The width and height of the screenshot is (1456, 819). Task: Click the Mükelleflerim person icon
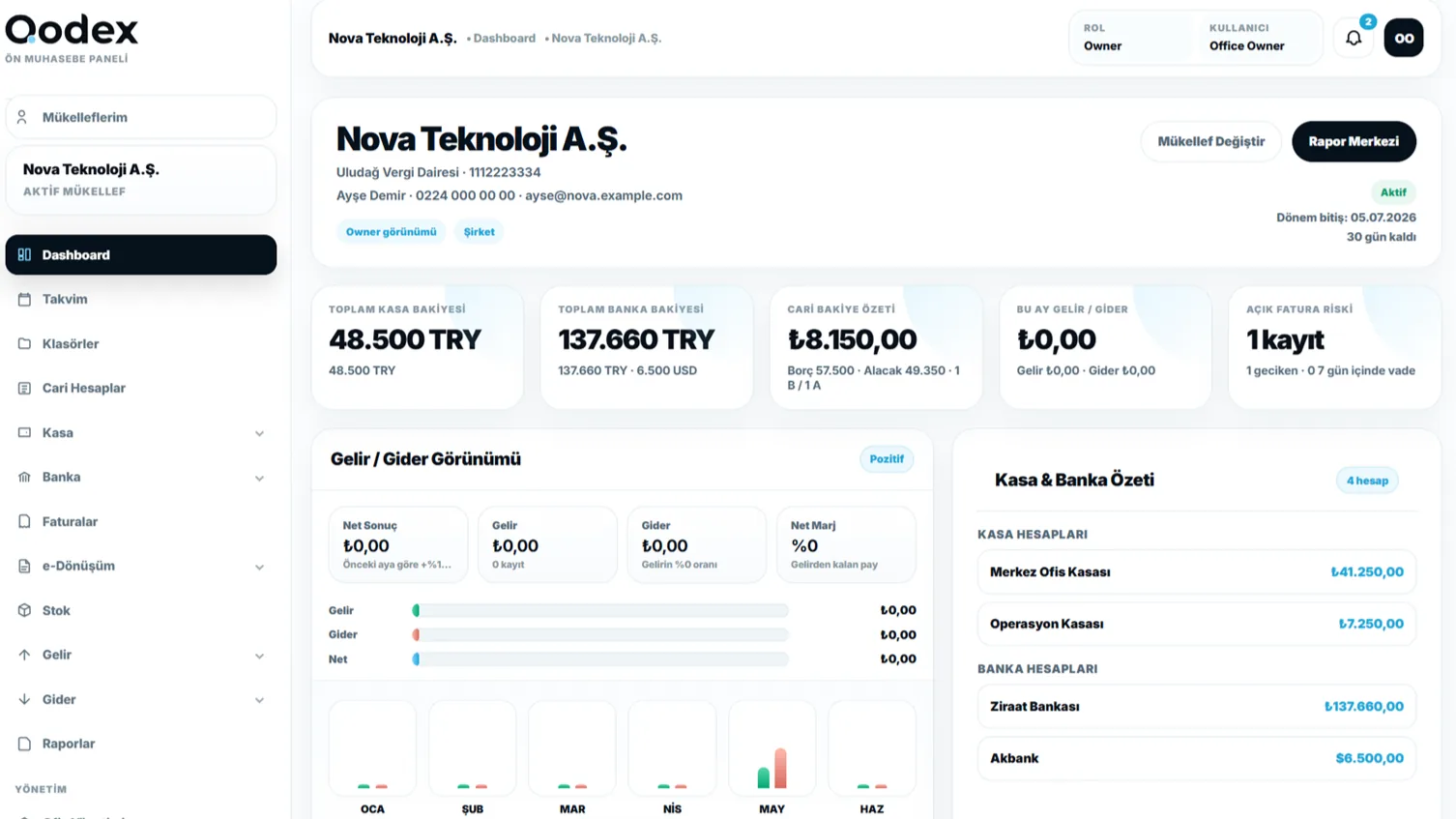click(22, 118)
